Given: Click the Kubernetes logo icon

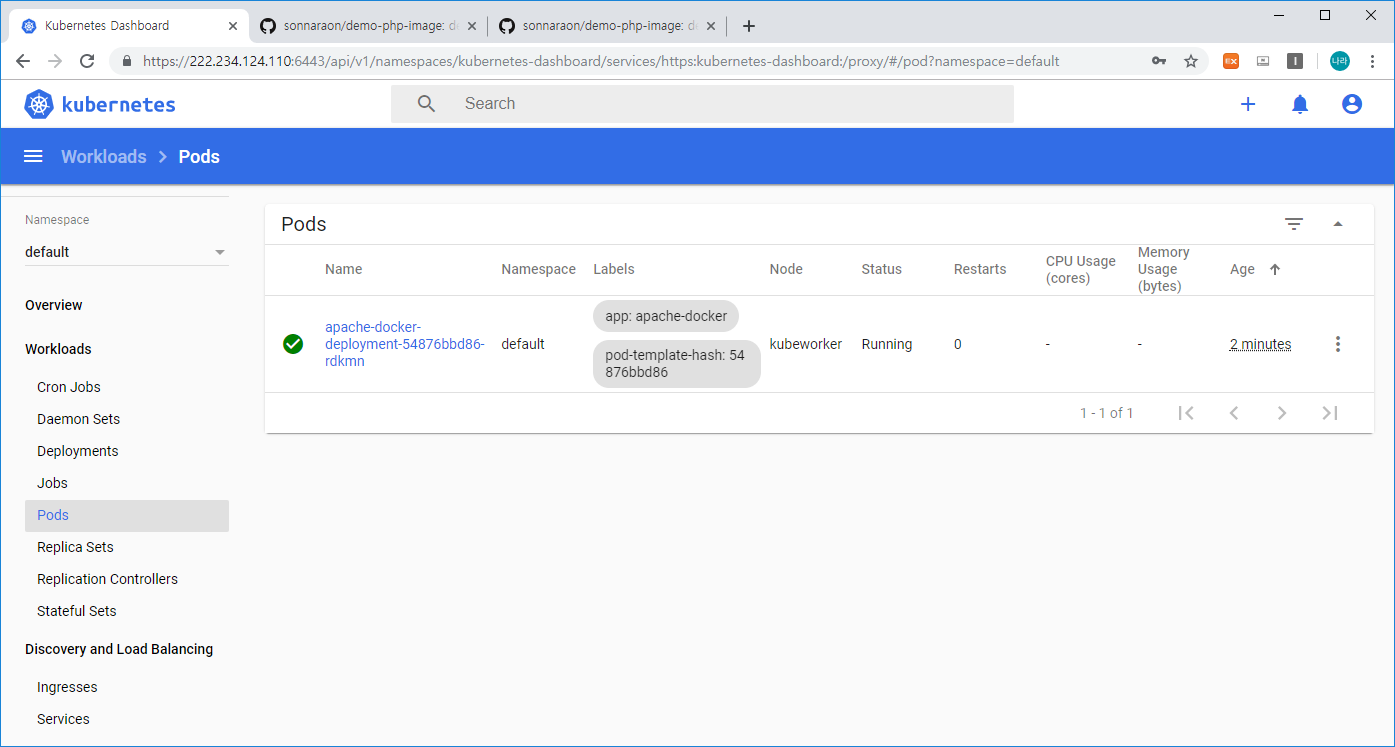Looking at the screenshot, I should [39, 104].
